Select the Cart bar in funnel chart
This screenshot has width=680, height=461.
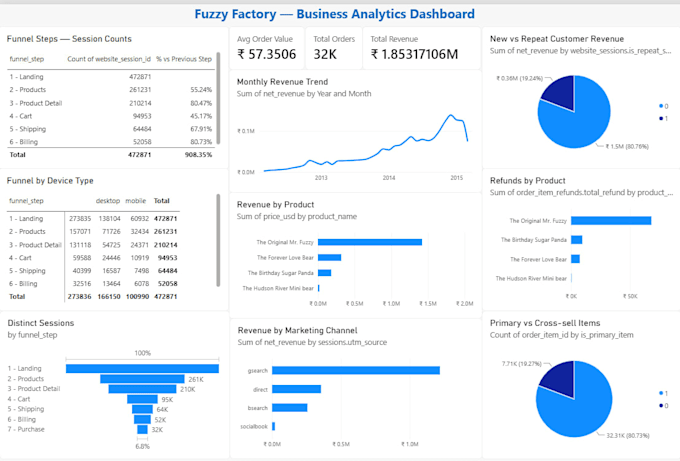pyautogui.click(x=142, y=399)
